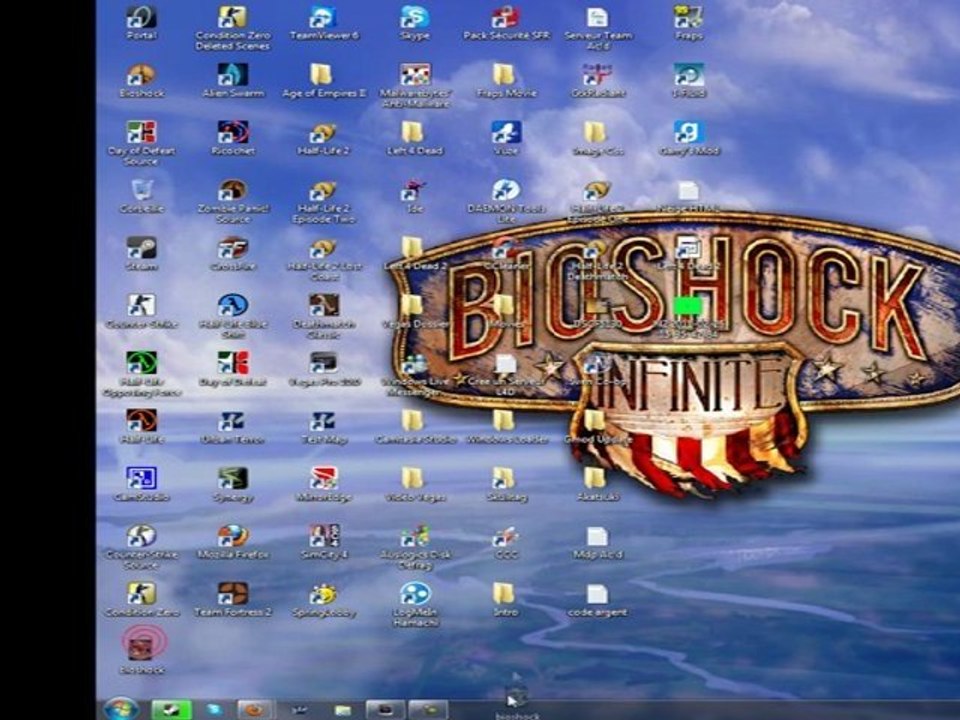The height and width of the screenshot is (720, 960).
Task: Select the Corbeille recycle bin icon
Action: click(x=141, y=196)
